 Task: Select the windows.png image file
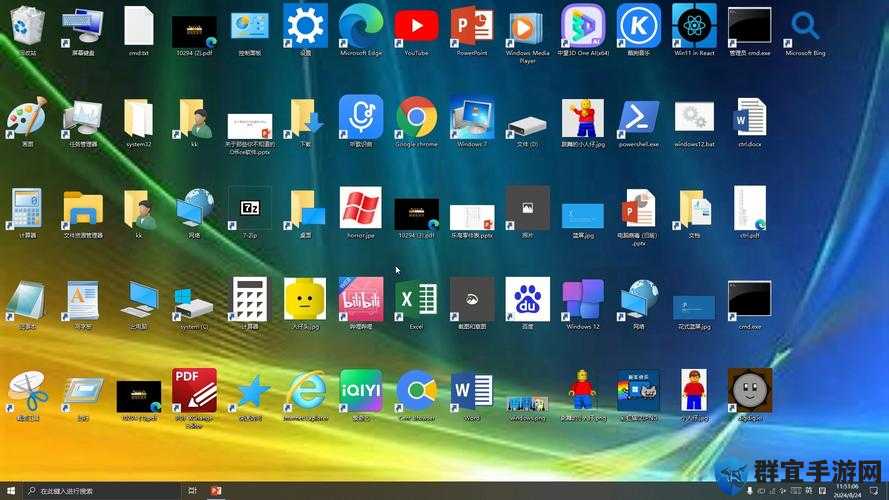coord(527,404)
